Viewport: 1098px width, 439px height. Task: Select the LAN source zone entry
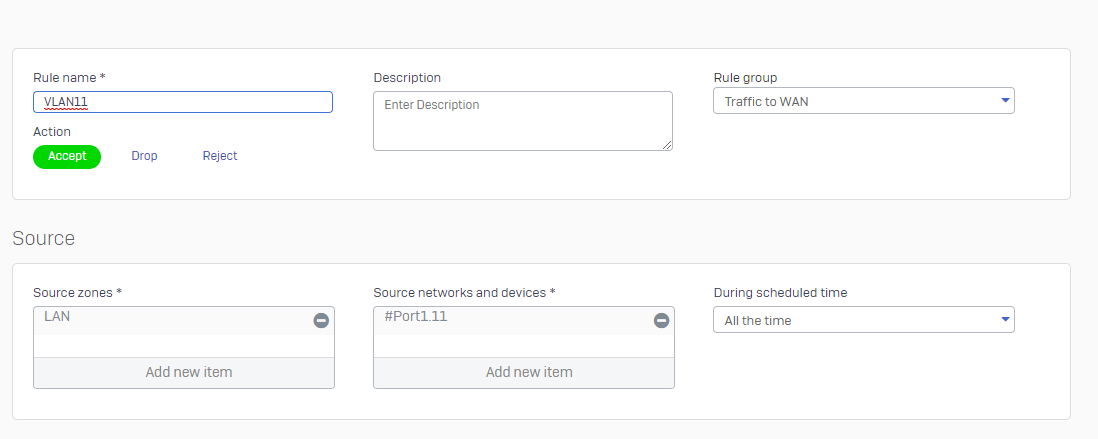[173, 320]
